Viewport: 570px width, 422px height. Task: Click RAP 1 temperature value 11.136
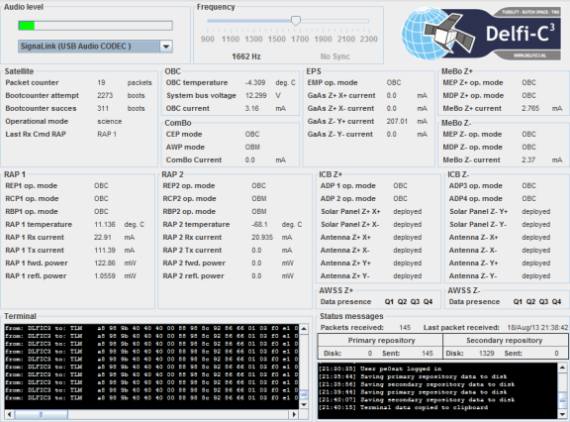[105, 224]
